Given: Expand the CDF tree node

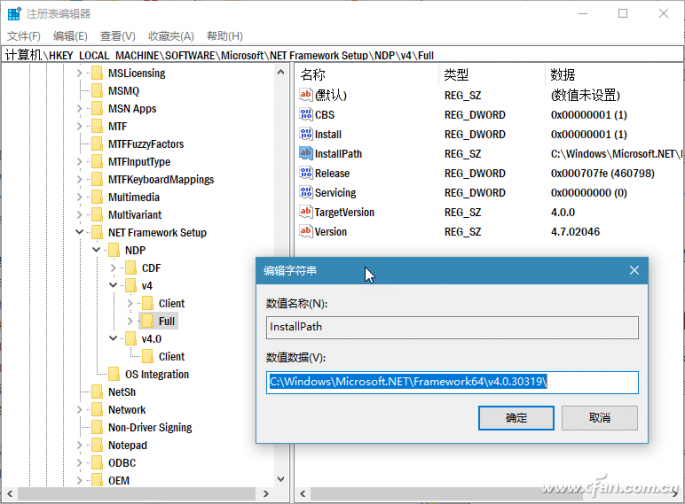Looking at the screenshot, I should point(114,268).
